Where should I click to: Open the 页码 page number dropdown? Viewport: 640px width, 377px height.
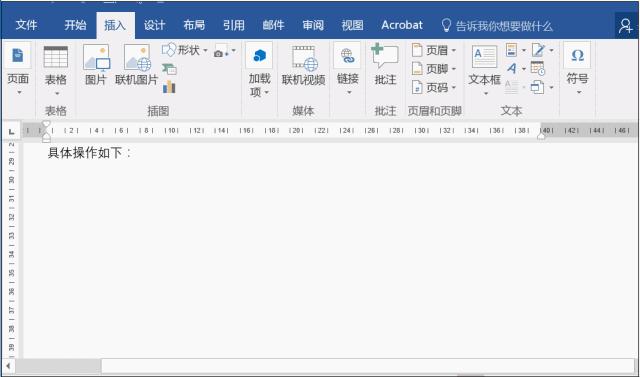point(434,87)
